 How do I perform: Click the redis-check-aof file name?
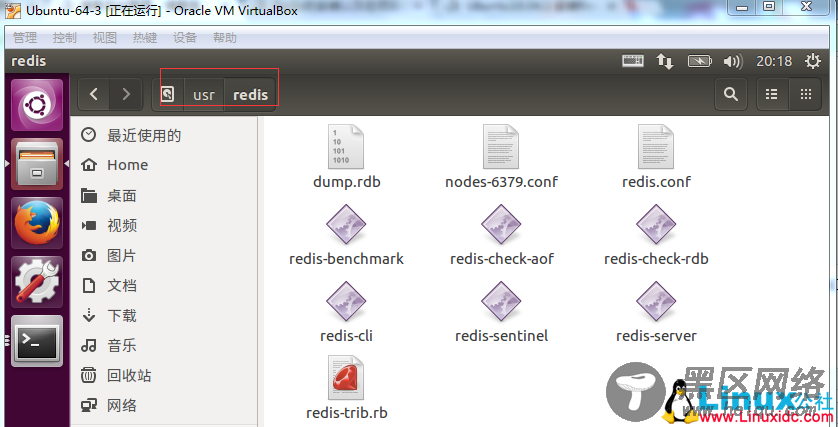(x=501, y=259)
